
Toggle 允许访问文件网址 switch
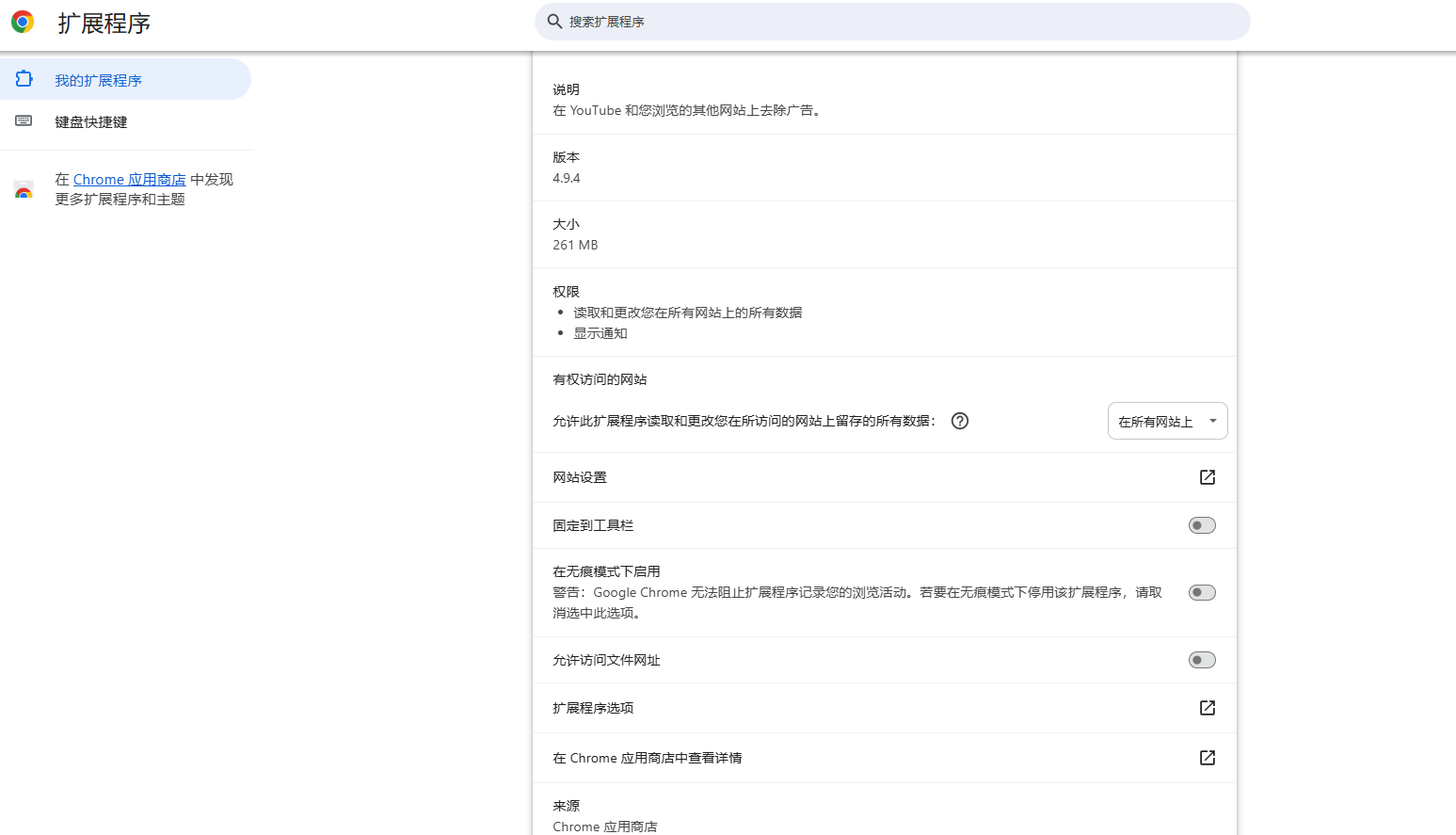coord(1202,660)
